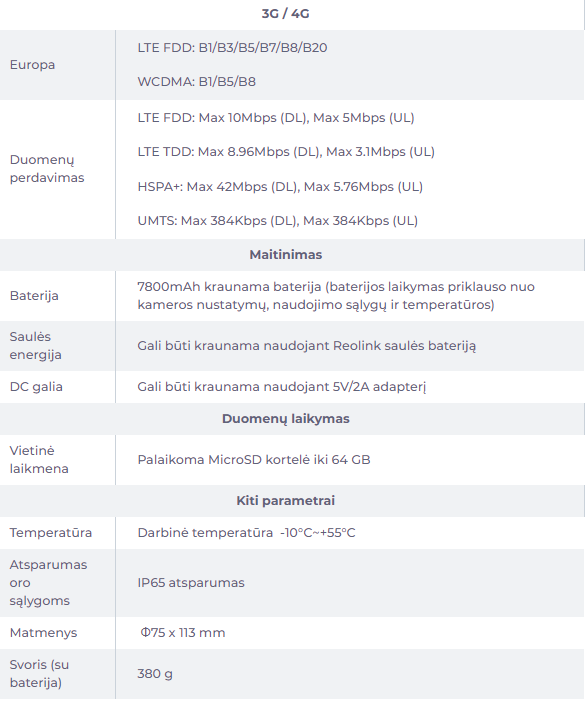
Task: Click the LTE TDD Max 8.96Mbps line
Action: (x=286, y=152)
